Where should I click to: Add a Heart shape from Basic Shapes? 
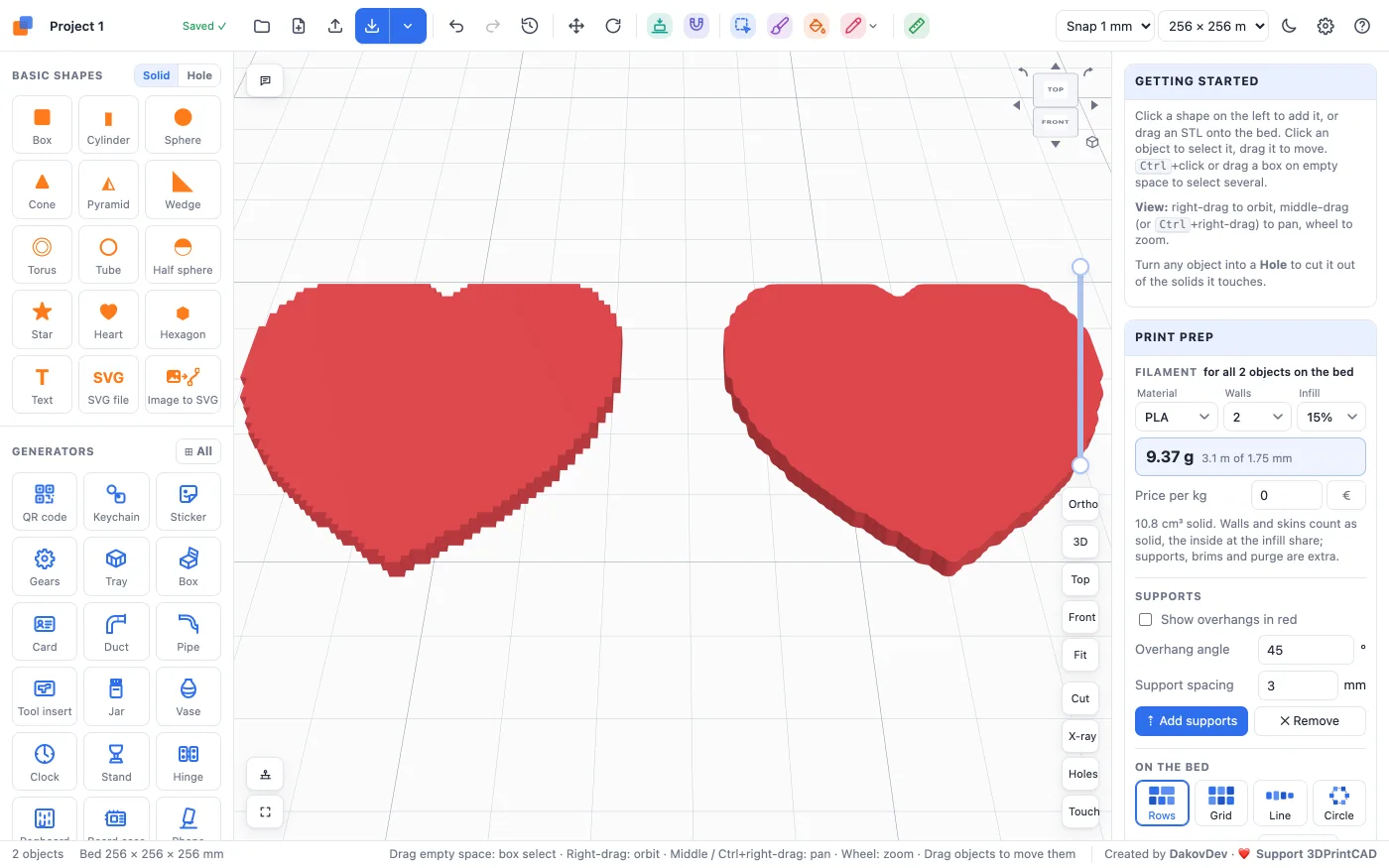tap(108, 320)
